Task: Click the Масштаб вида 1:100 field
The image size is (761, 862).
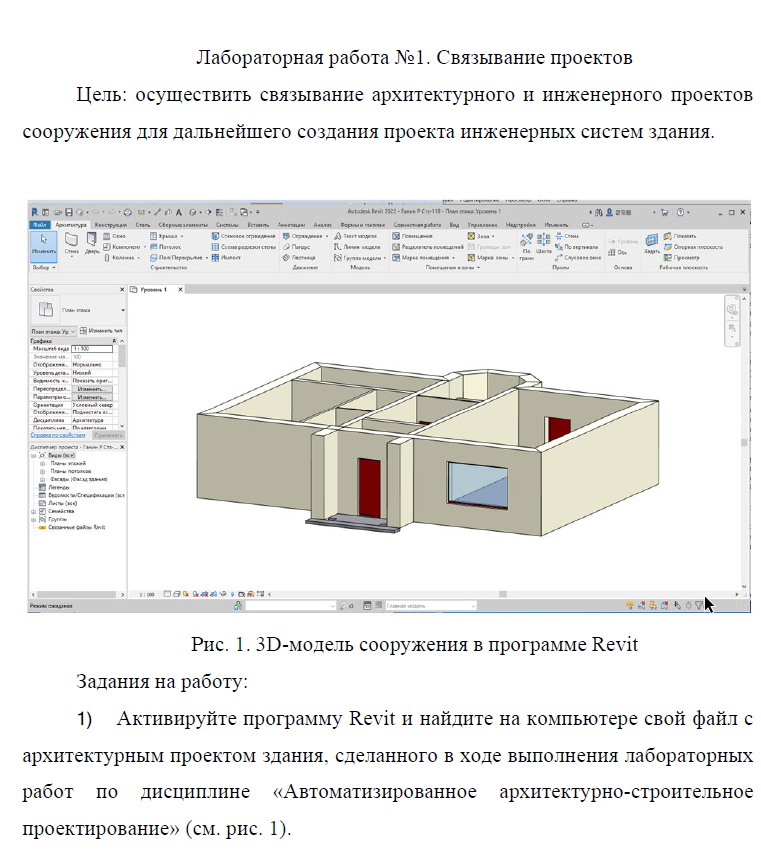Action: tap(93, 346)
